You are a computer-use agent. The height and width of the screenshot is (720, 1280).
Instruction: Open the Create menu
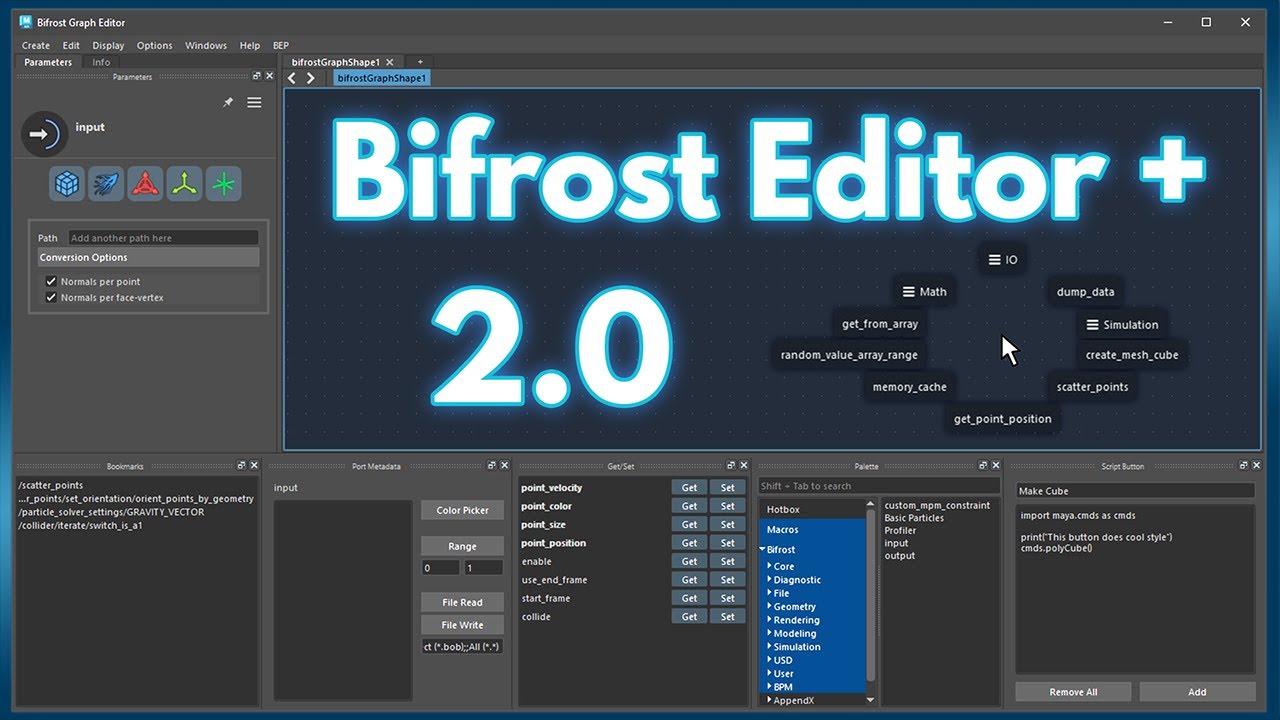coord(36,45)
